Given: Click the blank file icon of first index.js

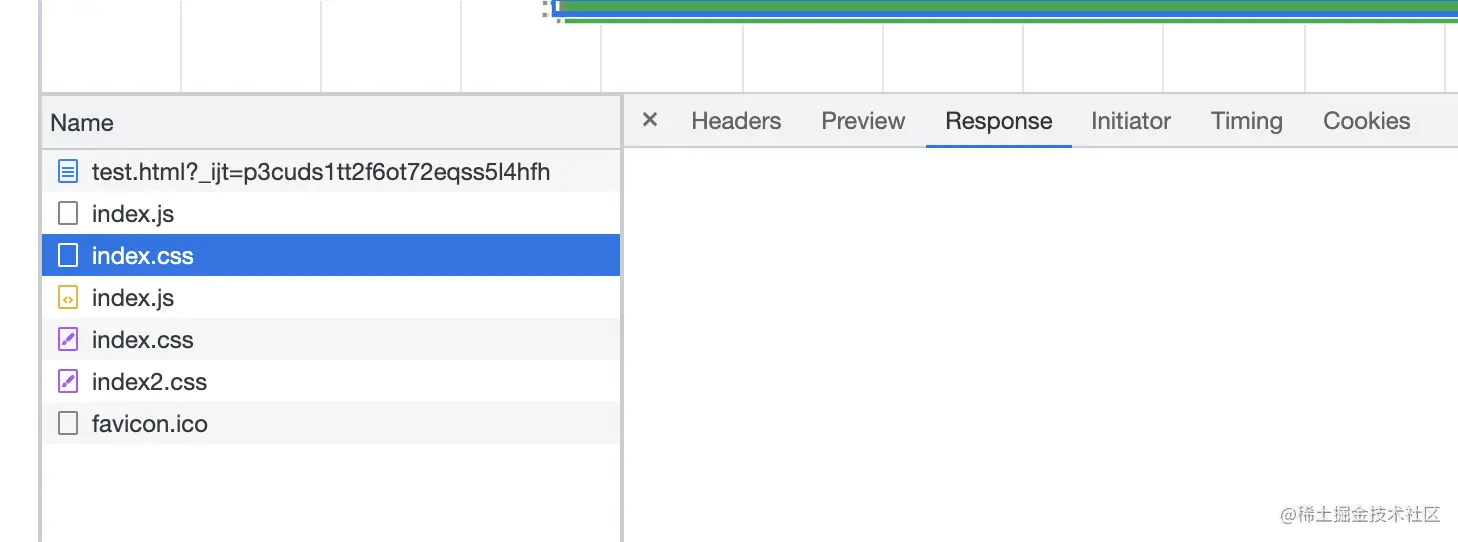Looking at the screenshot, I should [x=68, y=214].
